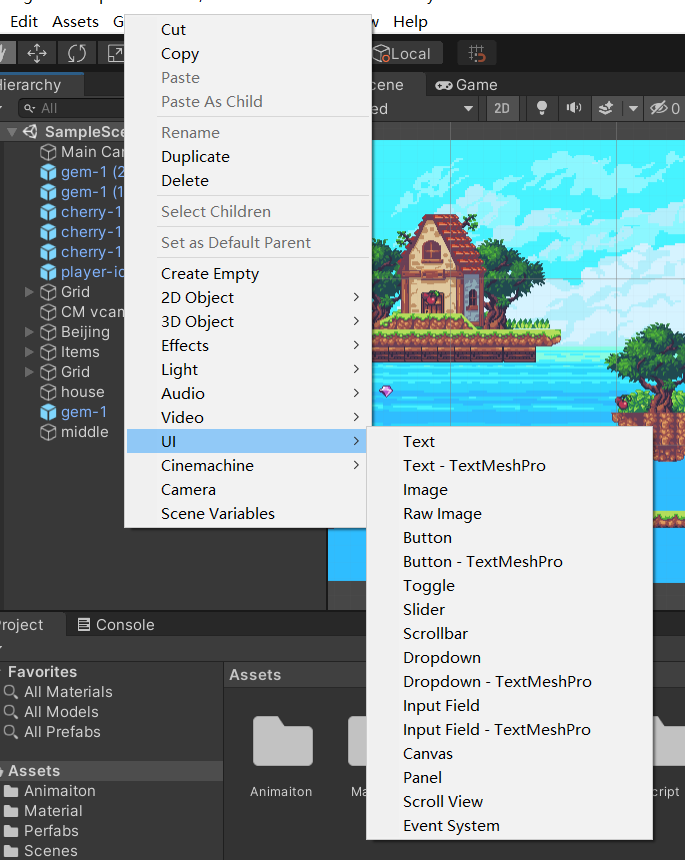Open the 2D Object submenu
685x860 pixels.
pos(248,298)
